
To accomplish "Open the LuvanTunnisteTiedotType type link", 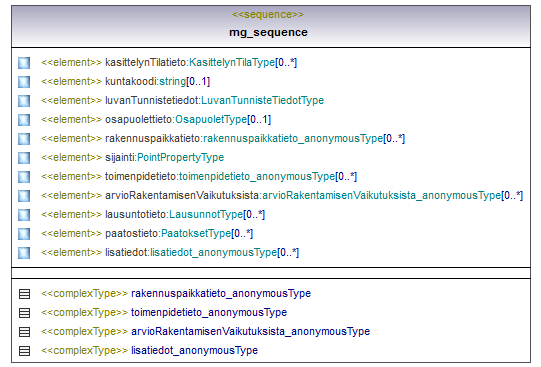I will (263, 100).
